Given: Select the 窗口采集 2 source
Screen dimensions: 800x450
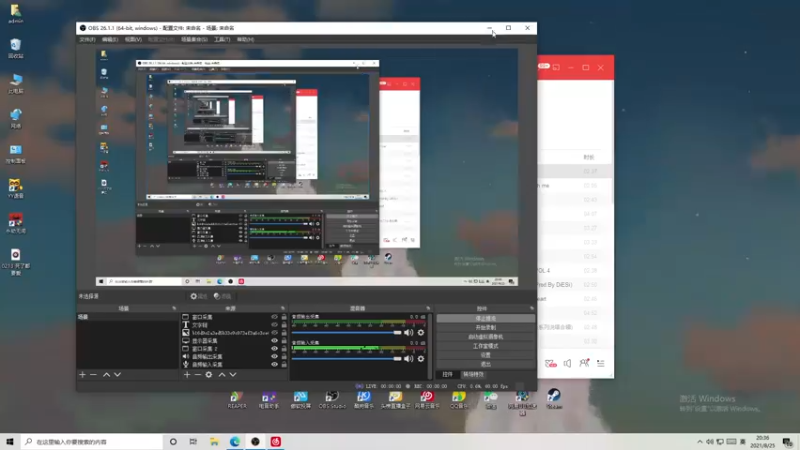Looking at the screenshot, I should tap(205, 348).
